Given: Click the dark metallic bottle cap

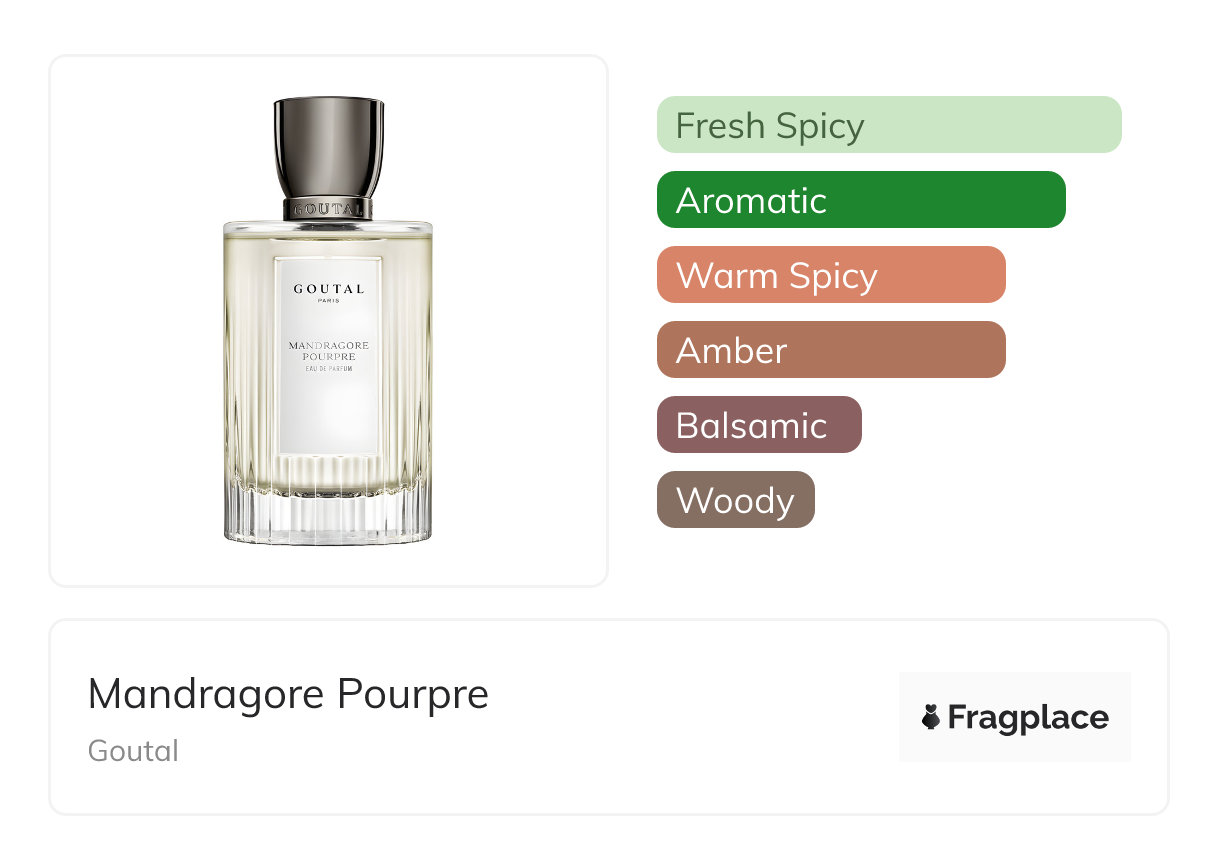Looking at the screenshot, I should [328, 147].
